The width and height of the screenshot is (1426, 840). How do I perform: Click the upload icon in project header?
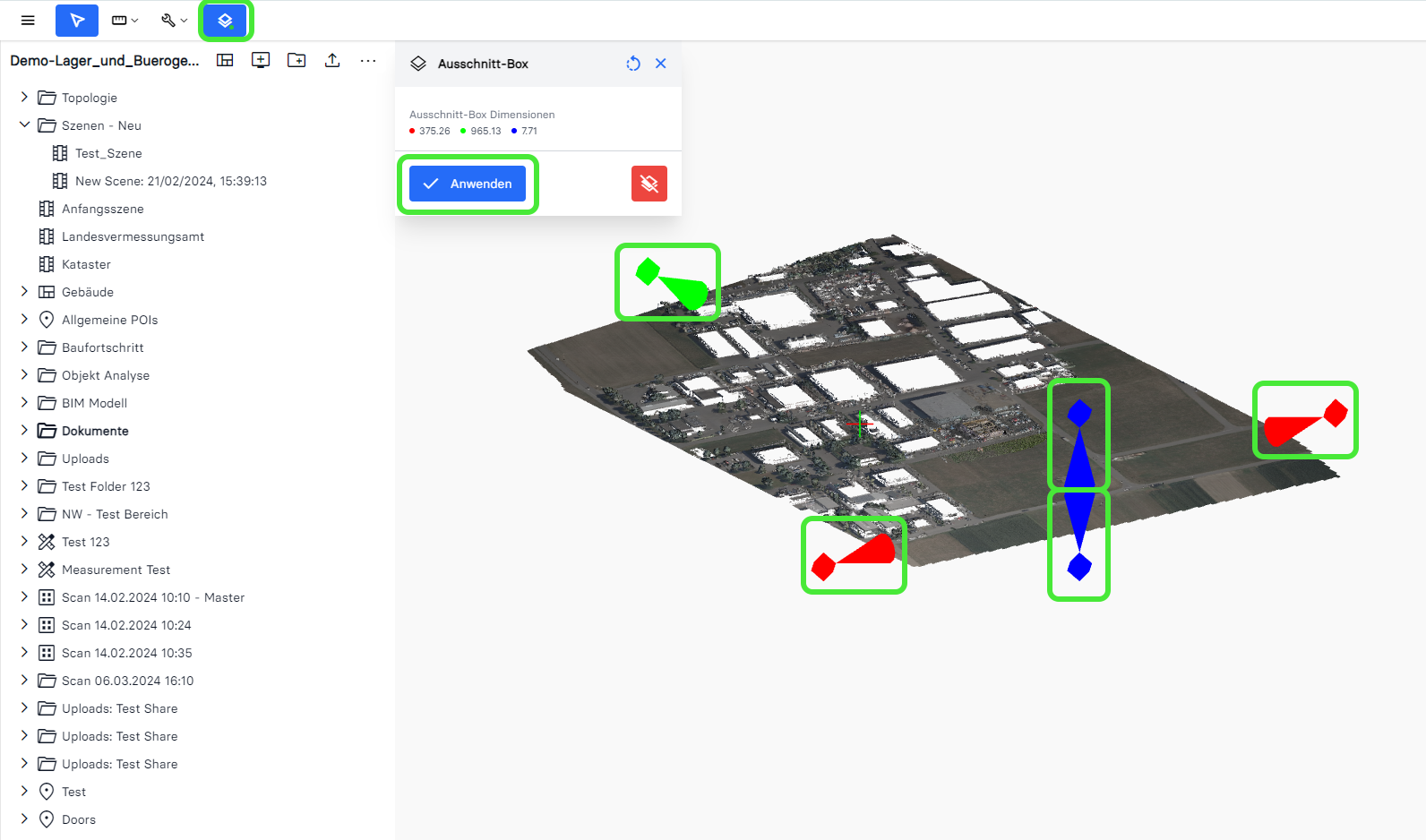click(332, 60)
